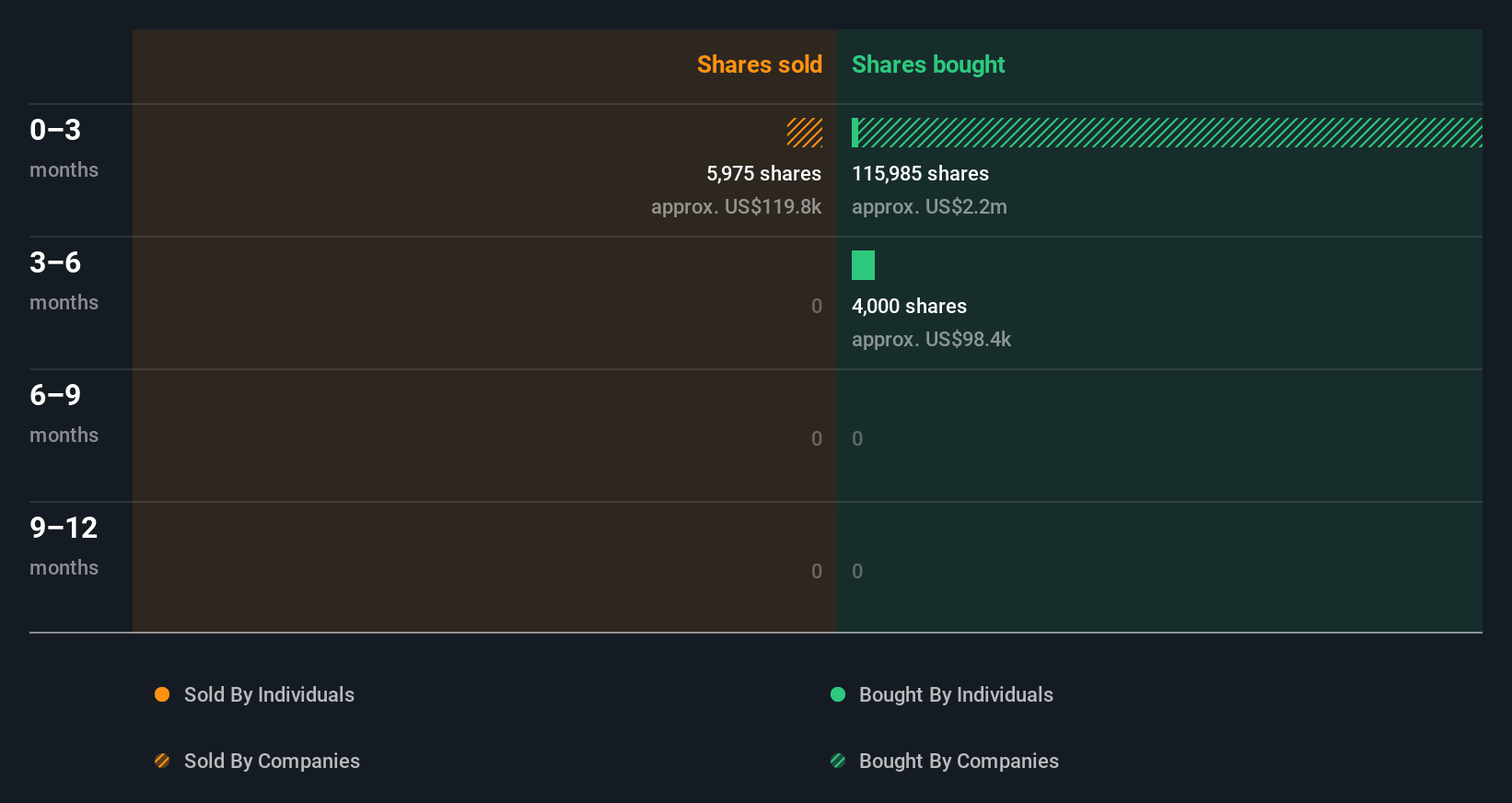This screenshot has width=1512, height=803.
Task: Click the green Bought By Individuals legend dot
Action: click(x=838, y=694)
